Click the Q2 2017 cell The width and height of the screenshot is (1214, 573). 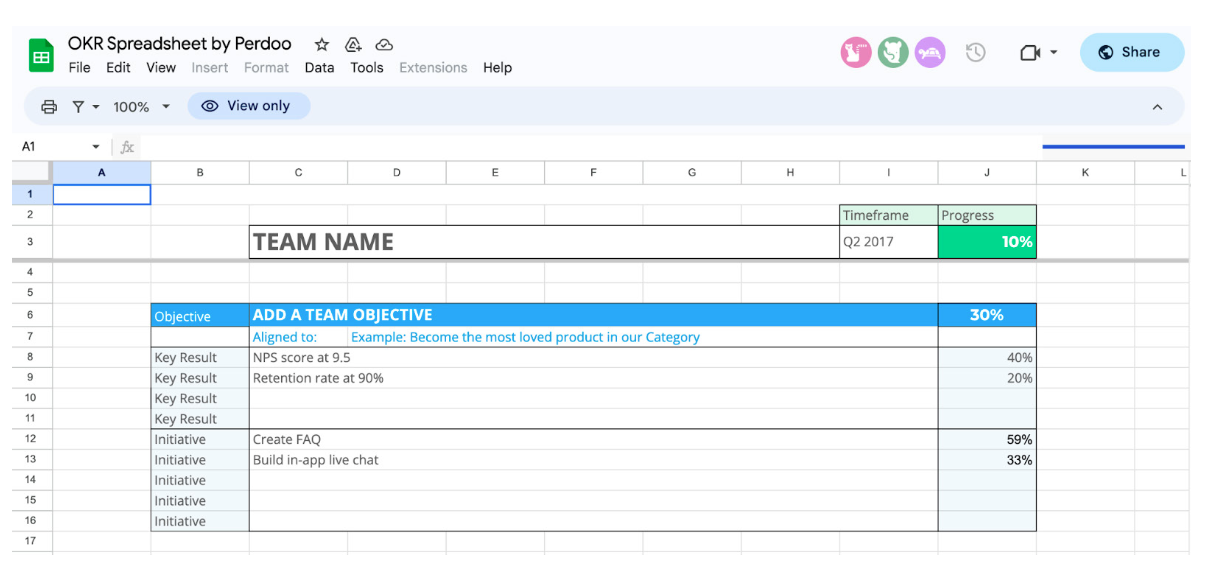coord(888,242)
